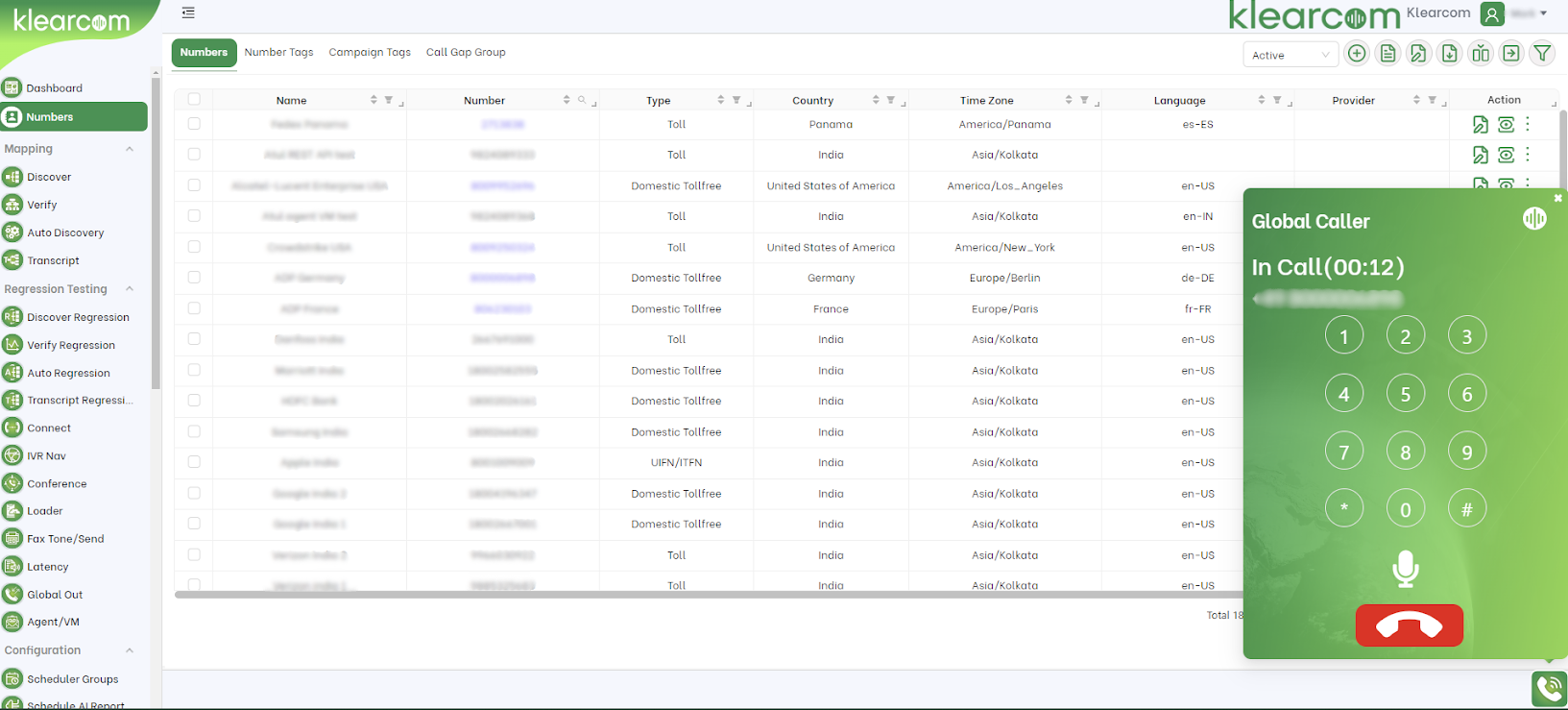The image size is (1568, 710).
Task: Switch to the Number Tags tab
Action: [278, 52]
